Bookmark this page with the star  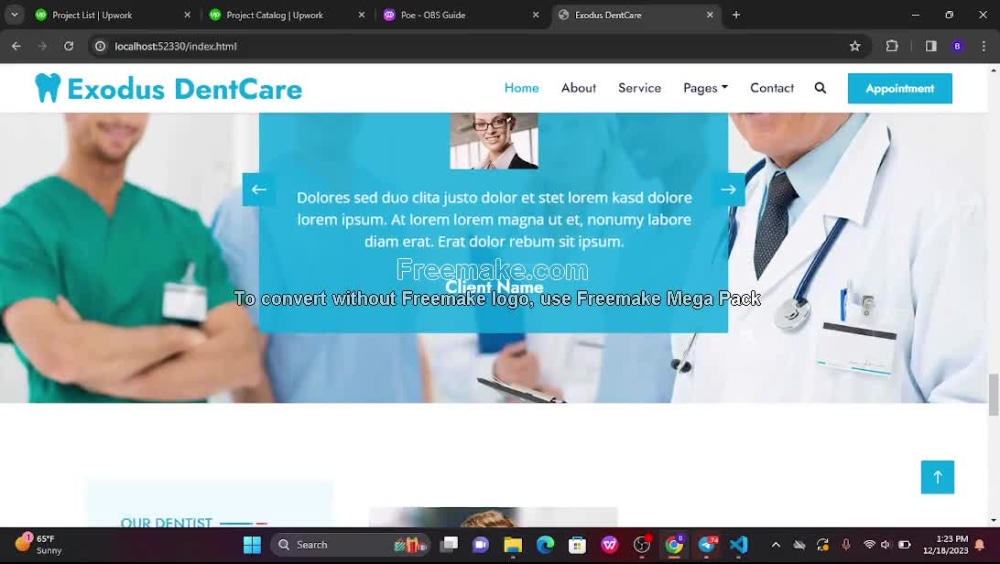855,46
